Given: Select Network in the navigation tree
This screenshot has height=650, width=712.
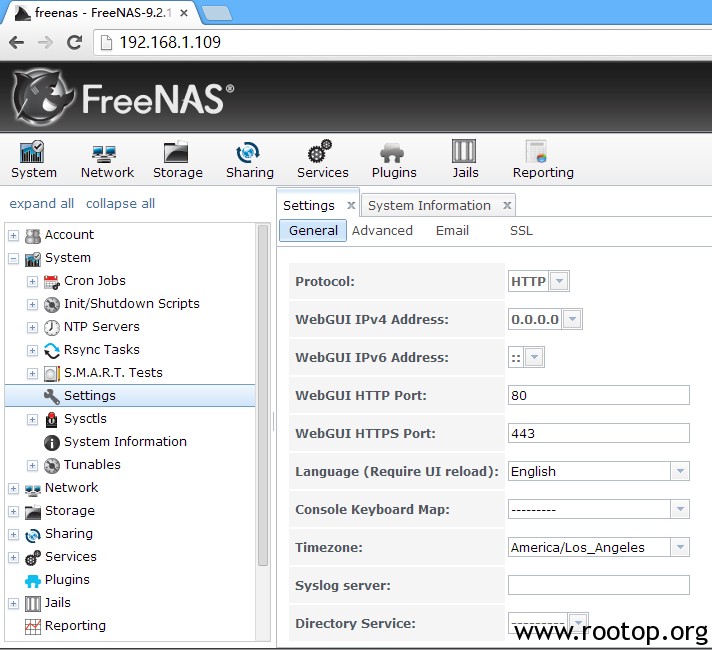Looking at the screenshot, I should tap(71, 488).
